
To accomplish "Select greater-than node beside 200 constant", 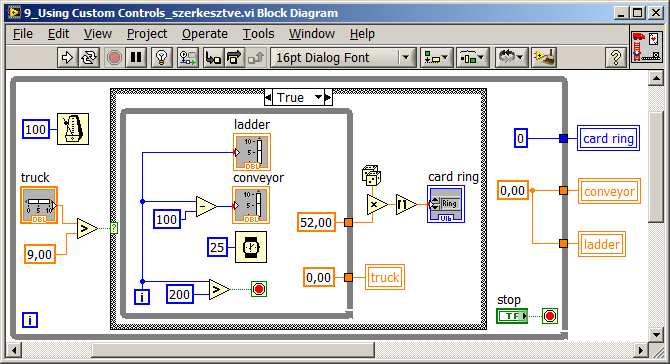I will click(219, 290).
